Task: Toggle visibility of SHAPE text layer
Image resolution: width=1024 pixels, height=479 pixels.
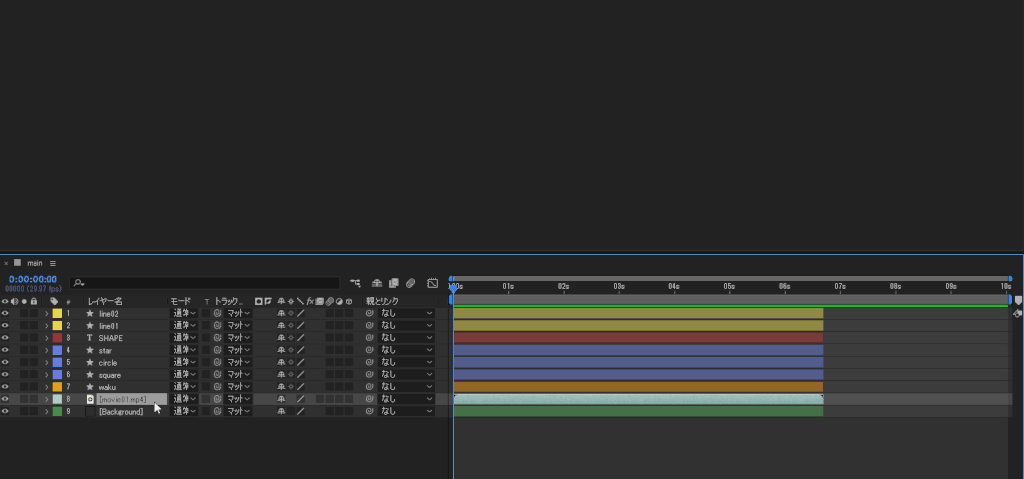Action: [x=5, y=338]
